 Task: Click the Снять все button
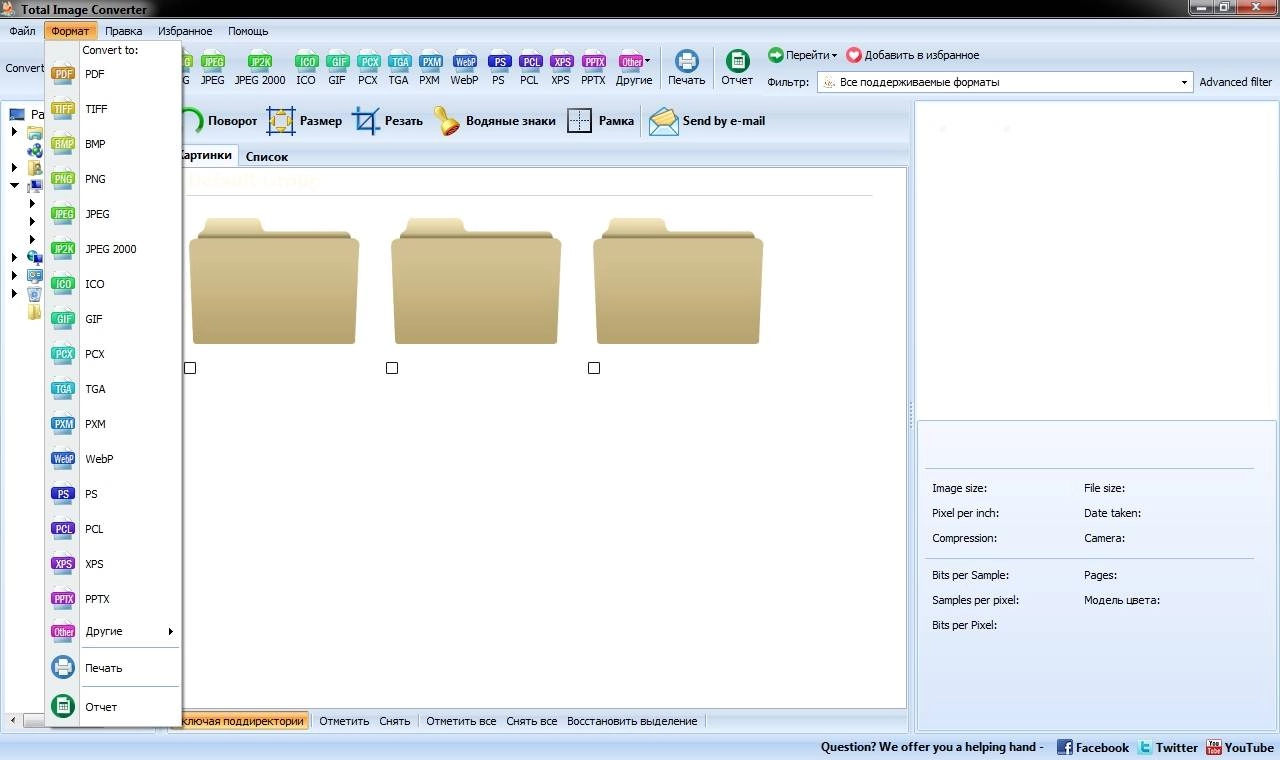532,721
